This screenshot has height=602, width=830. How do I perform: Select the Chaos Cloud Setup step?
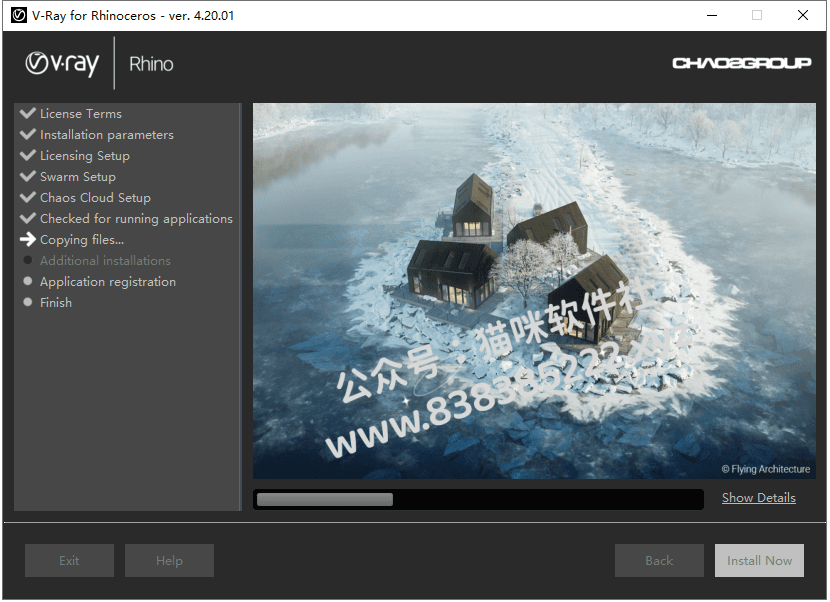tap(95, 197)
